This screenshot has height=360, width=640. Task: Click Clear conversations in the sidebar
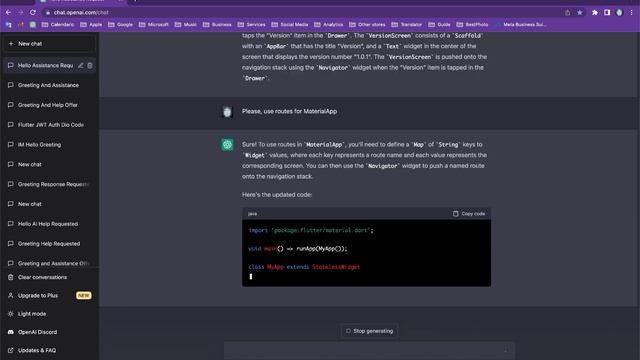click(x=49, y=277)
